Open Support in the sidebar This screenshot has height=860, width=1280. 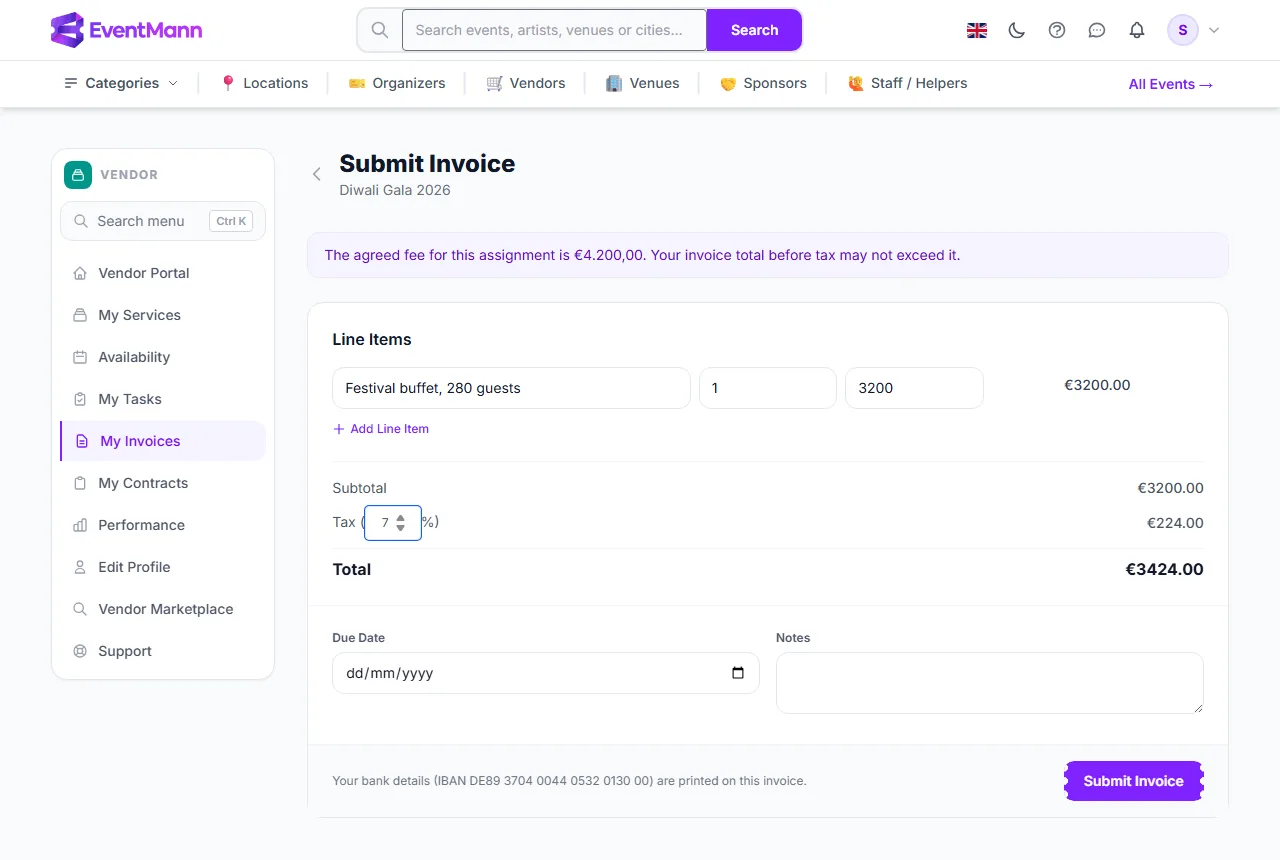pos(163,651)
